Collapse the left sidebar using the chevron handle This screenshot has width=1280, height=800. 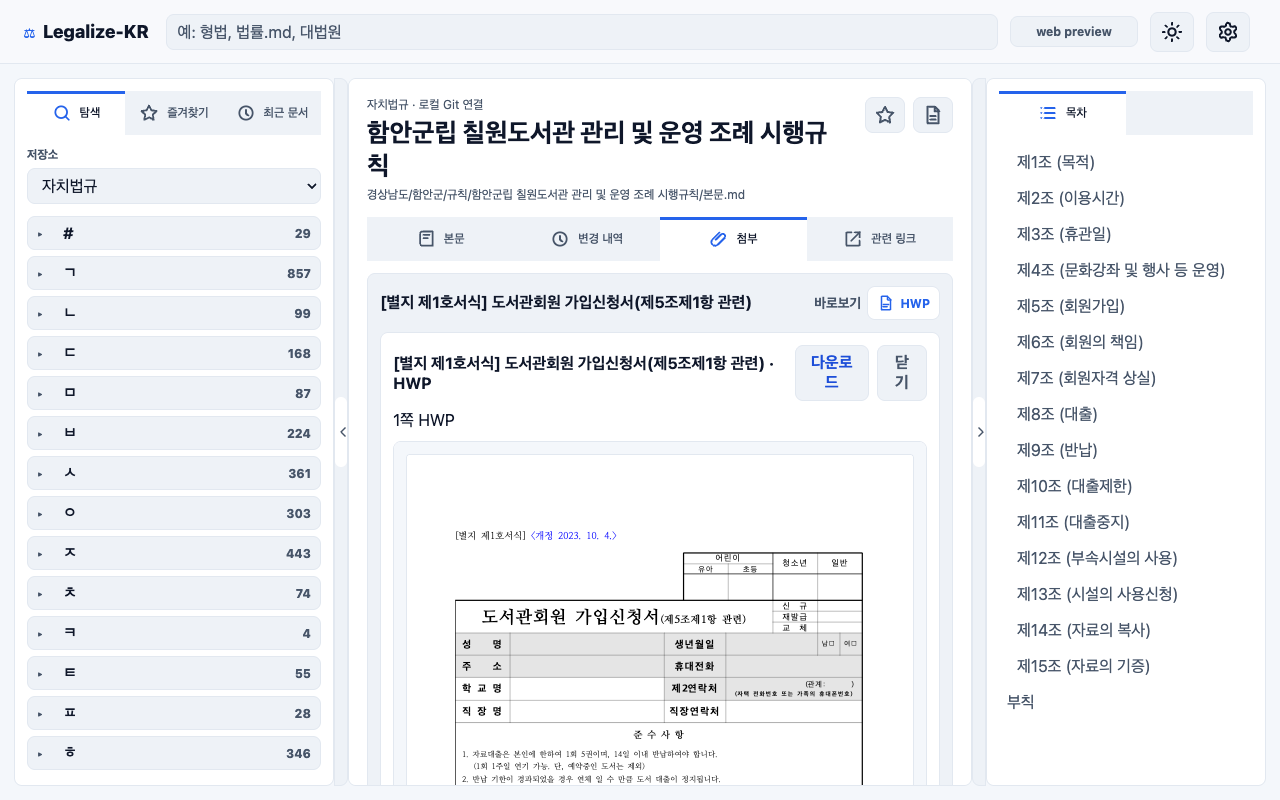pos(342,432)
